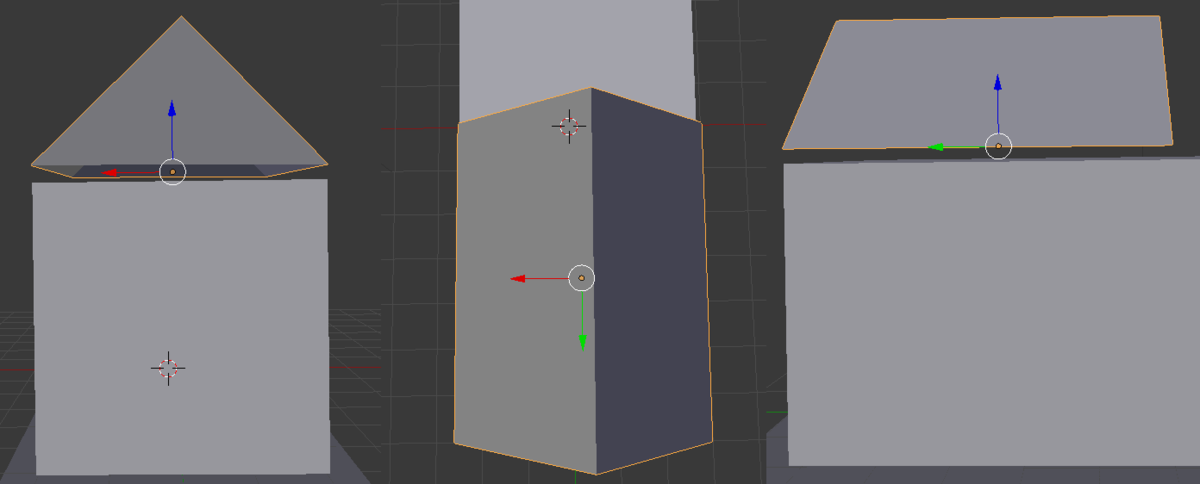Grab the blue Z-axis arrow on the slanted roof
The height and width of the screenshot is (484, 1200).
(997, 84)
